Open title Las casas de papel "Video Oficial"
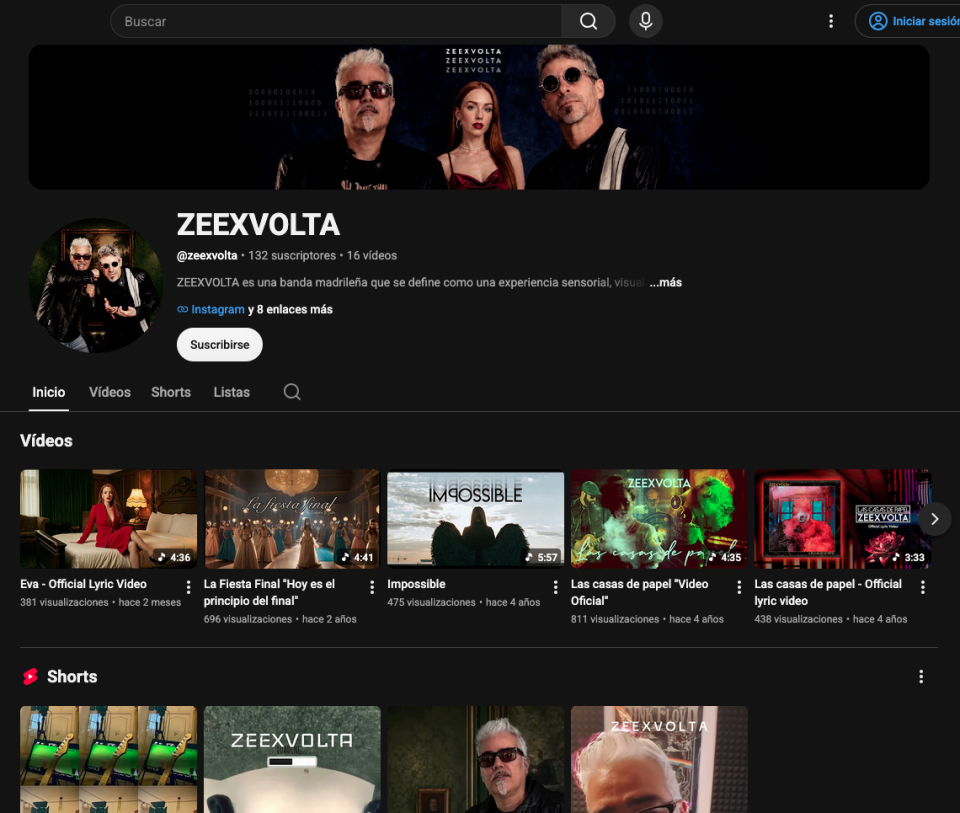The height and width of the screenshot is (813, 960). [639, 592]
